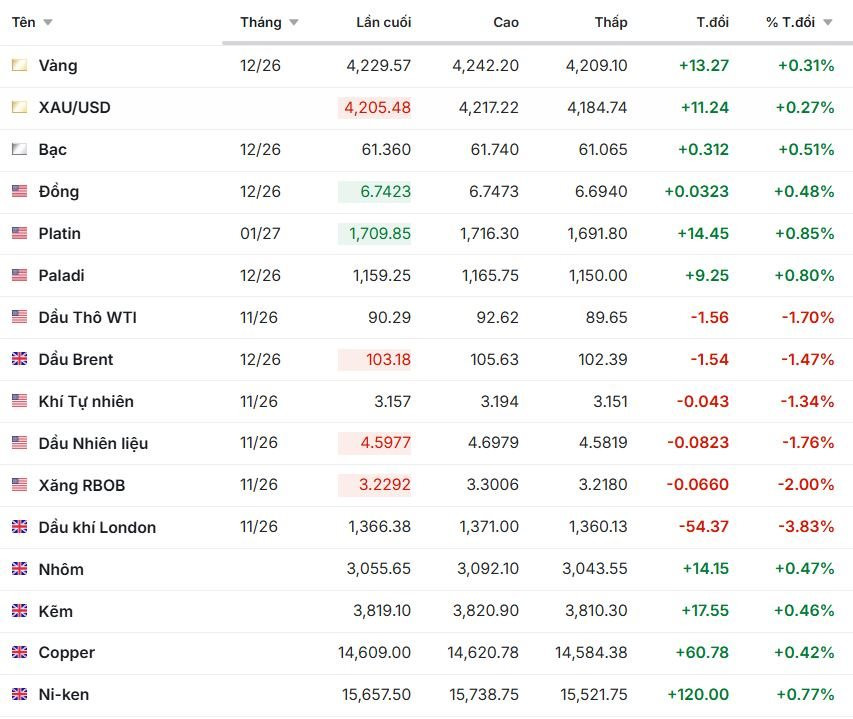The height and width of the screenshot is (719, 853).
Task: Open the Dầu Thô WTI commodity link
Action: coord(88,317)
